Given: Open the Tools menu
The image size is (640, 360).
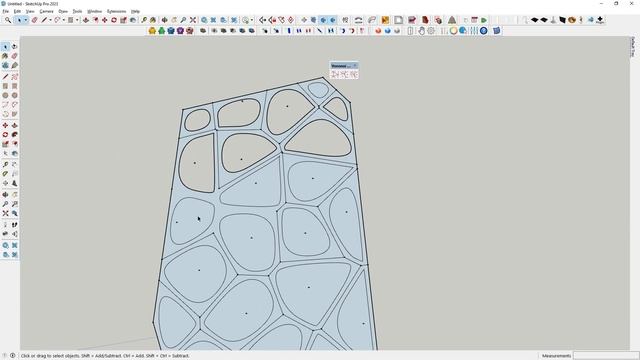Looking at the screenshot, I should (78, 11).
